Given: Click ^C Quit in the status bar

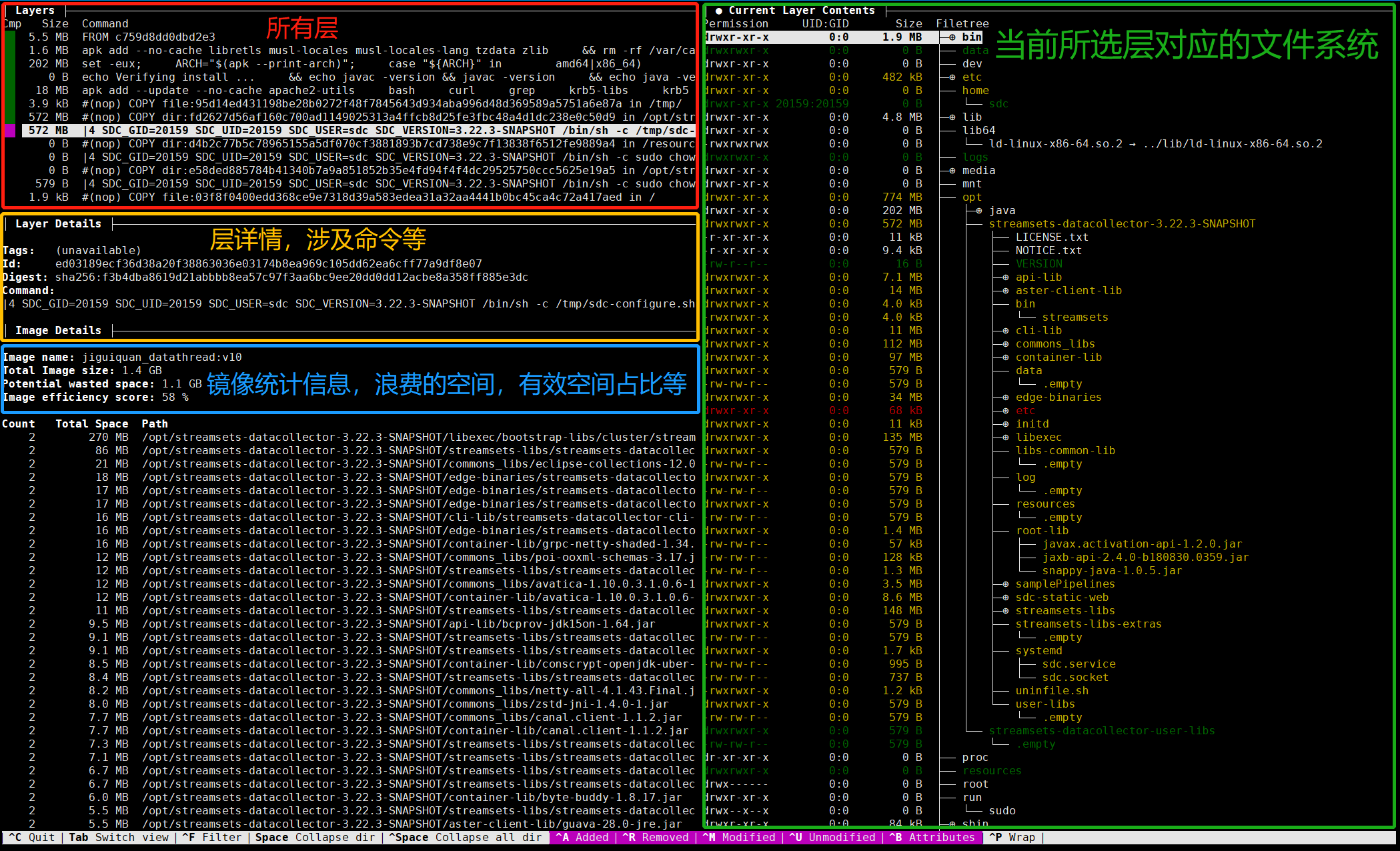Looking at the screenshot, I should click(x=32, y=838).
